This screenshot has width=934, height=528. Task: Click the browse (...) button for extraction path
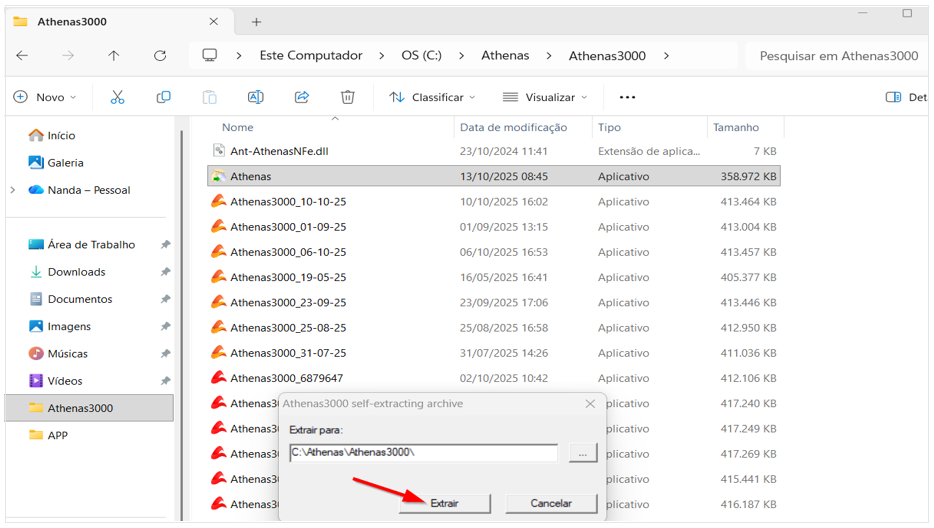click(x=583, y=453)
